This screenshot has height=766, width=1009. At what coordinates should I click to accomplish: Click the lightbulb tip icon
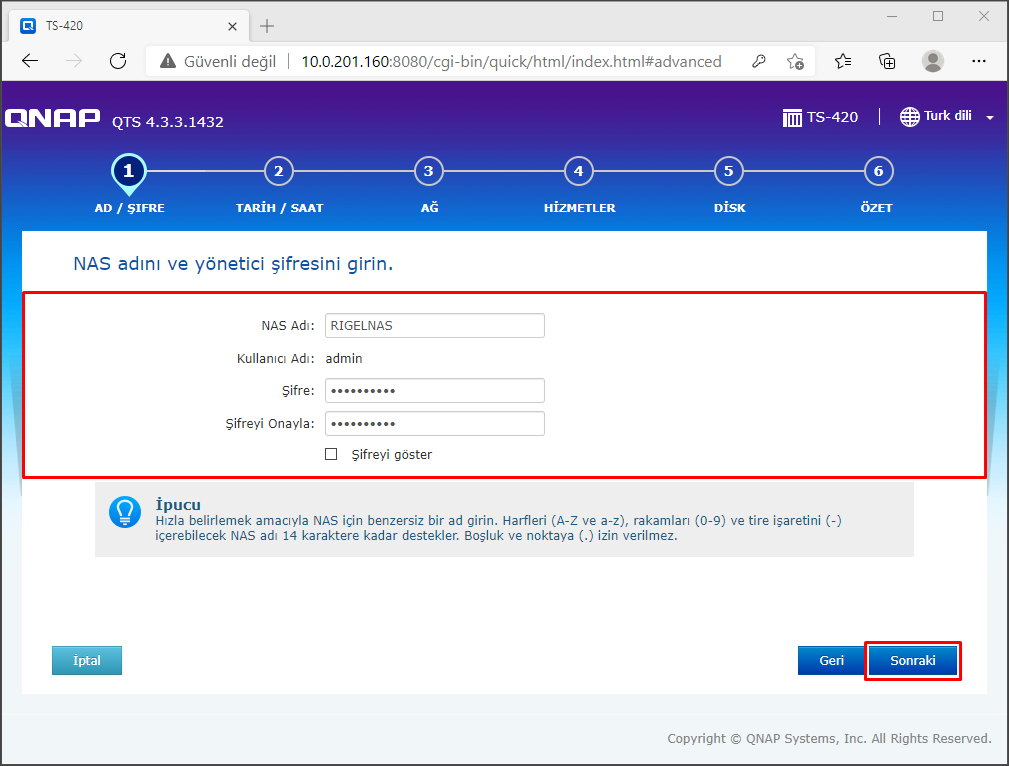click(x=125, y=511)
